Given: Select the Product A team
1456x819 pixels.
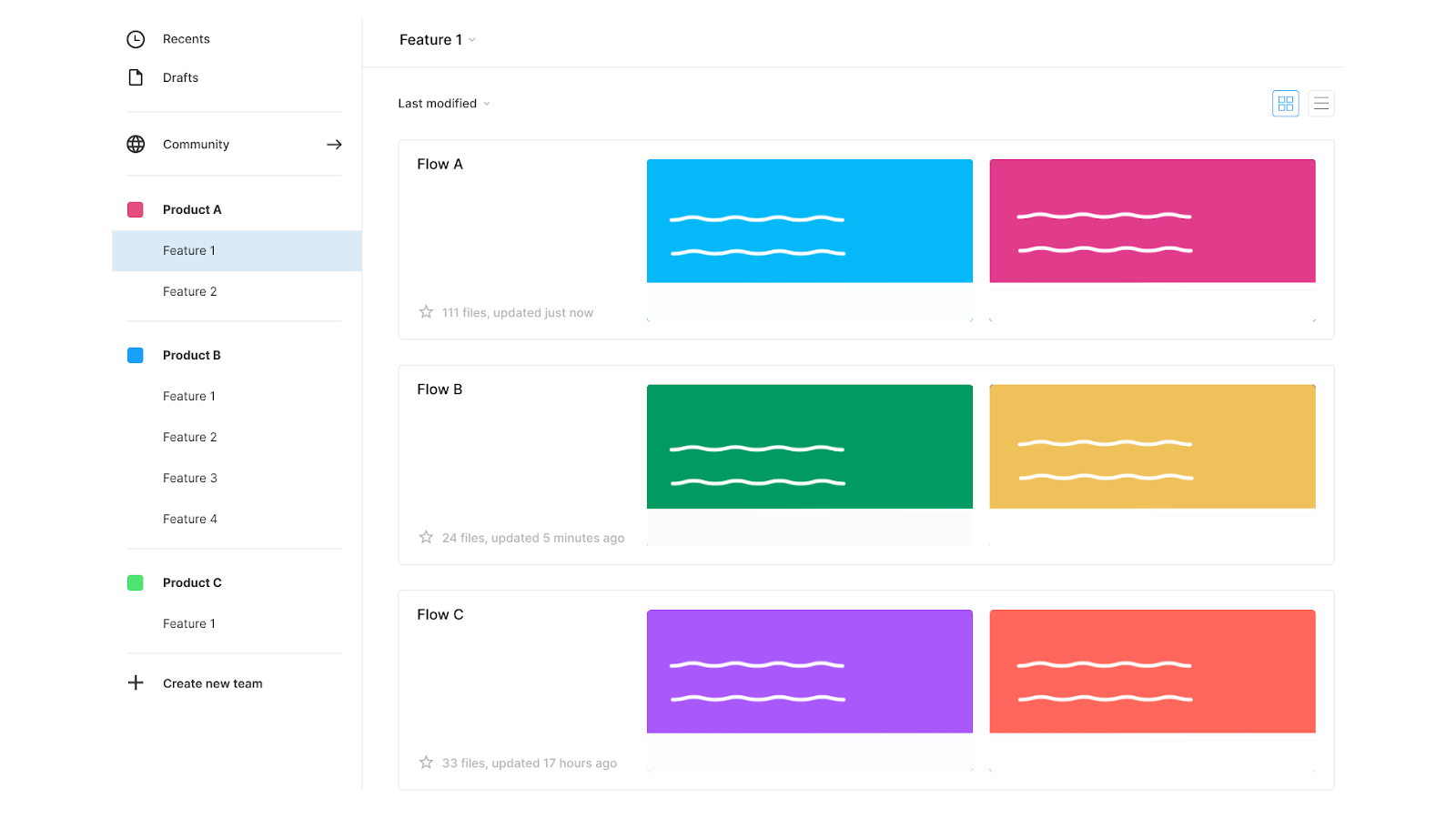Looking at the screenshot, I should (x=192, y=209).
